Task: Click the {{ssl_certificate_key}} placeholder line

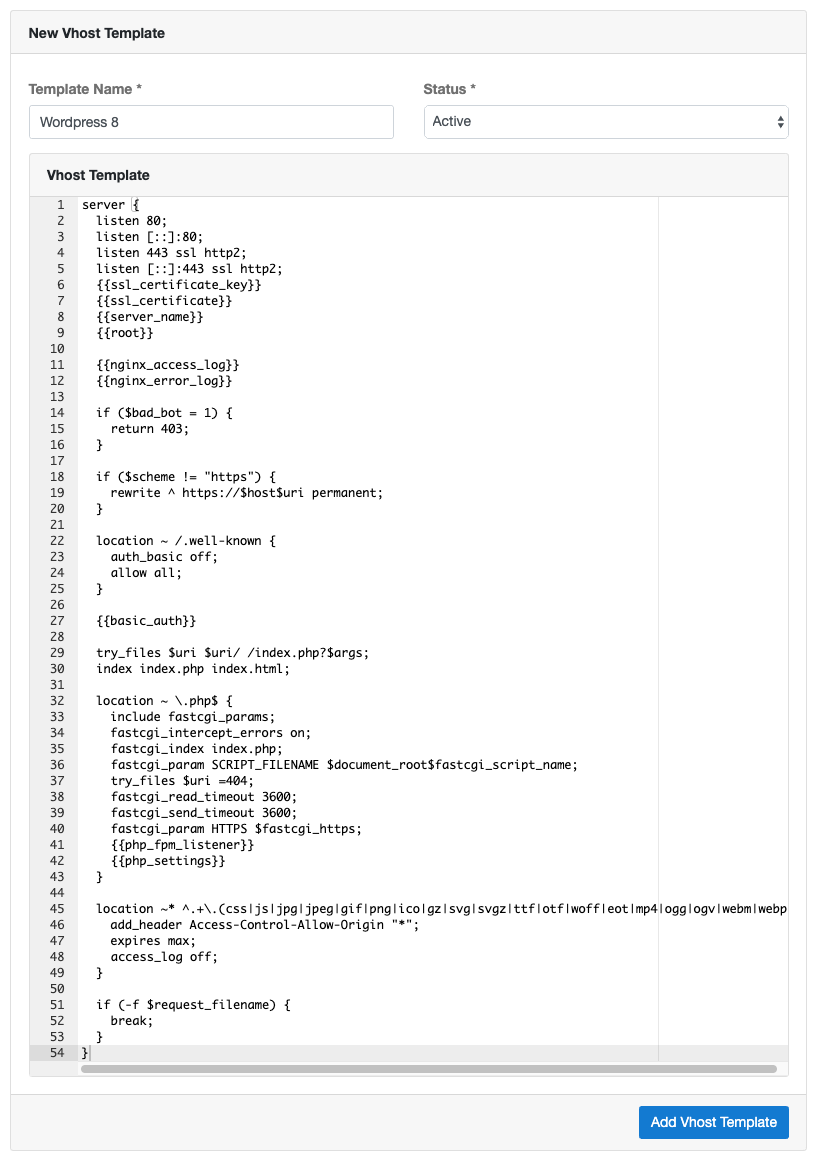Action: pos(178,285)
